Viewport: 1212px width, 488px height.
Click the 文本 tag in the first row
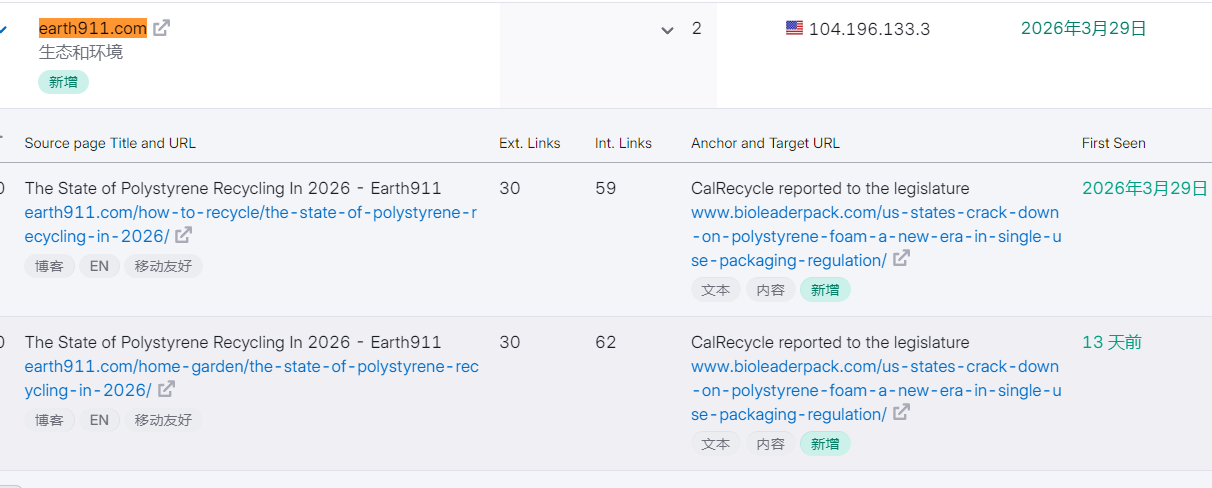tap(715, 290)
